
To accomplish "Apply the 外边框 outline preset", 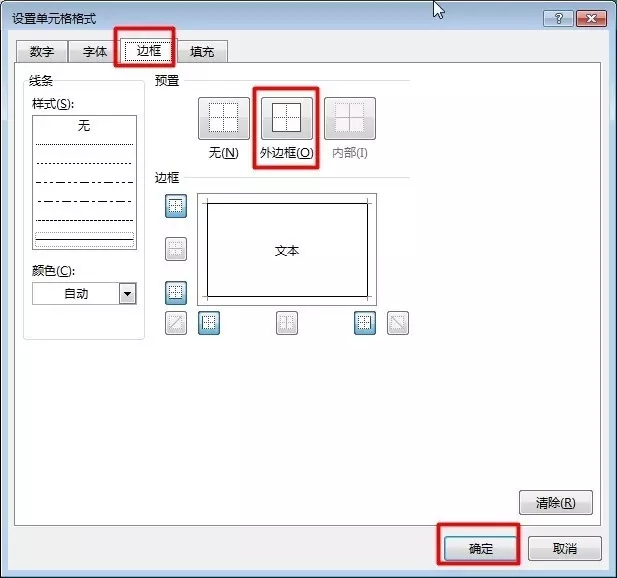I will pyautogui.click(x=286, y=119).
